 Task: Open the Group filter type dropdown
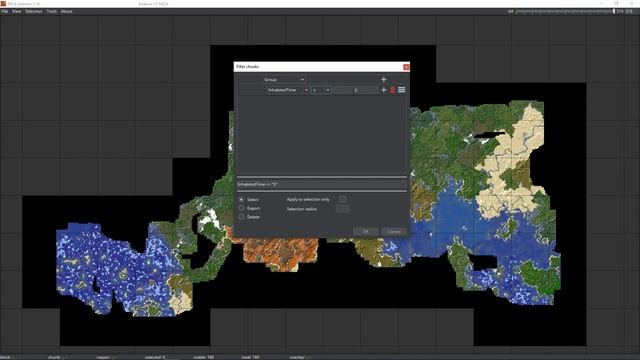[x=284, y=80]
